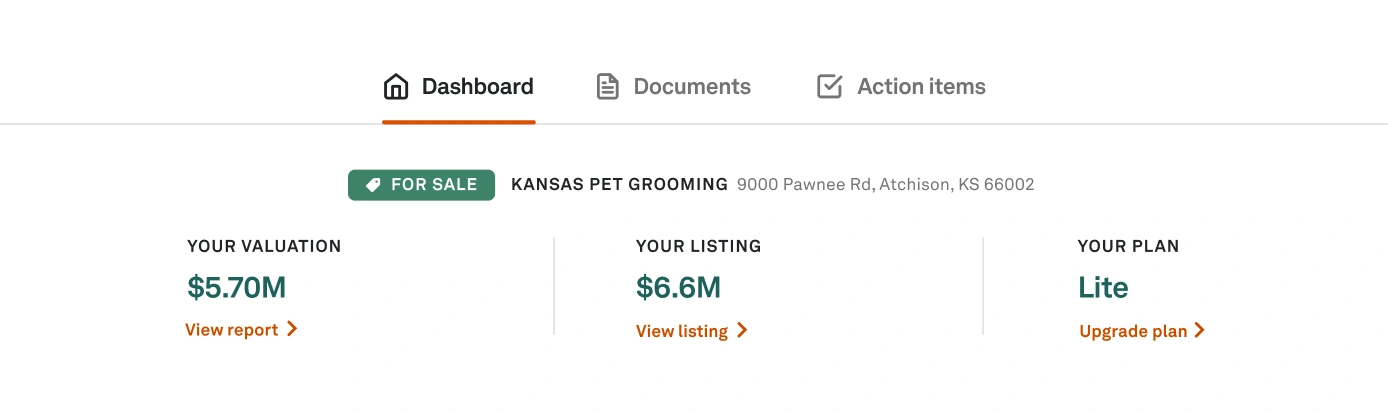Click the price tag icon in the For Sale badge
Screen dimensions: 1388x412
click(x=372, y=185)
